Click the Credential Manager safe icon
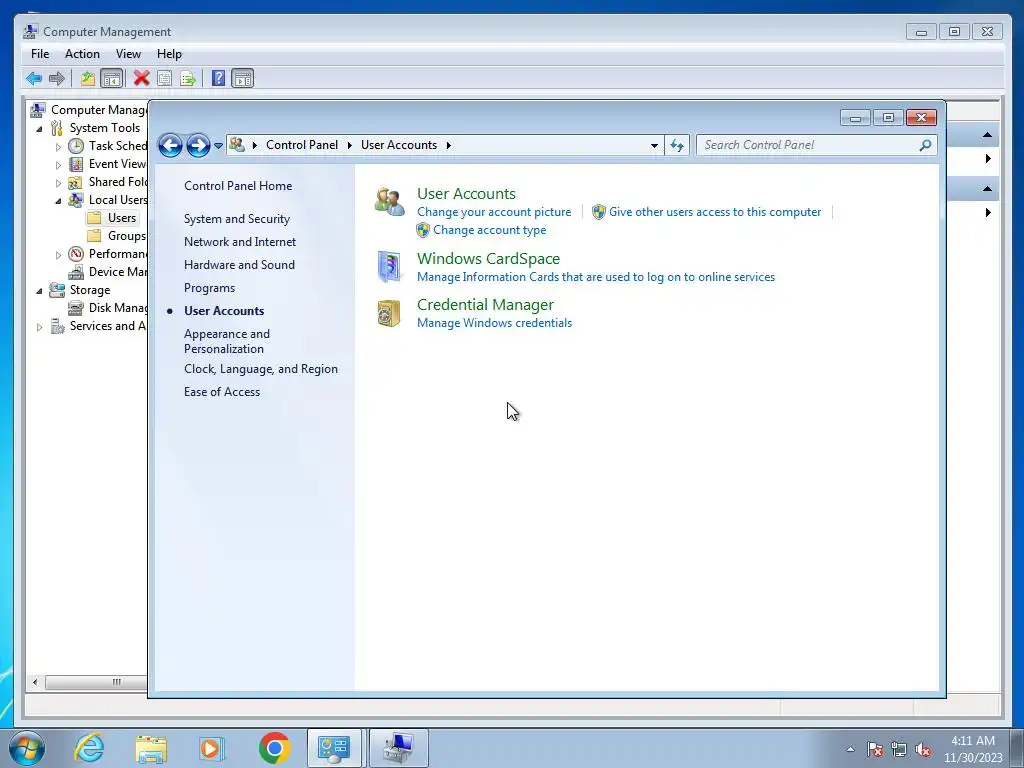Screen dimensions: 1024x768 (x=389, y=313)
